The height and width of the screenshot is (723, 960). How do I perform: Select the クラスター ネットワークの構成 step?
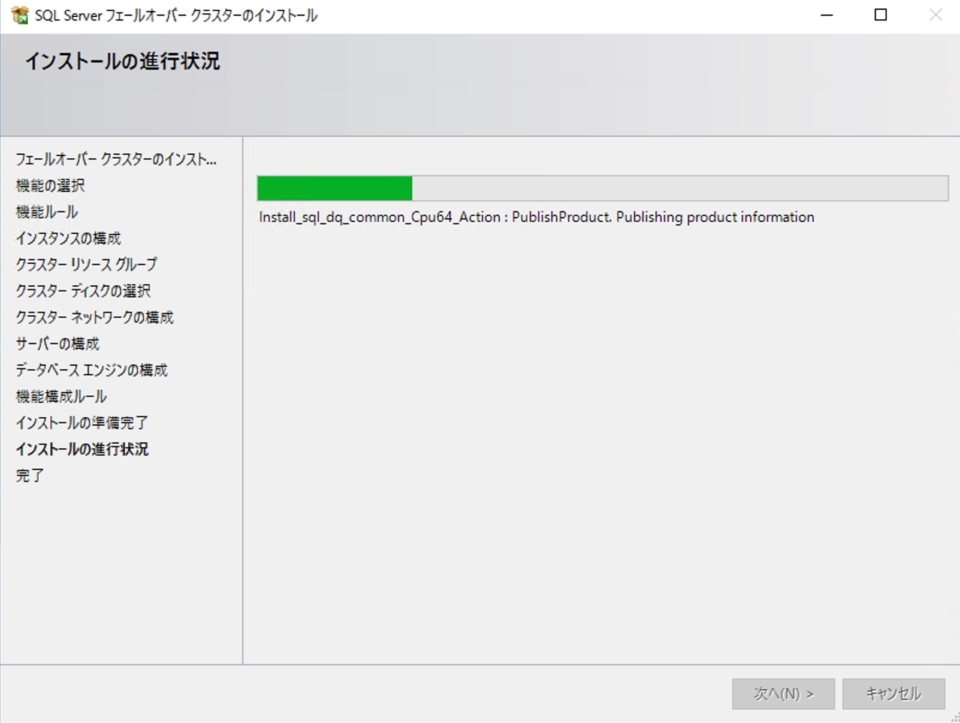click(94, 317)
